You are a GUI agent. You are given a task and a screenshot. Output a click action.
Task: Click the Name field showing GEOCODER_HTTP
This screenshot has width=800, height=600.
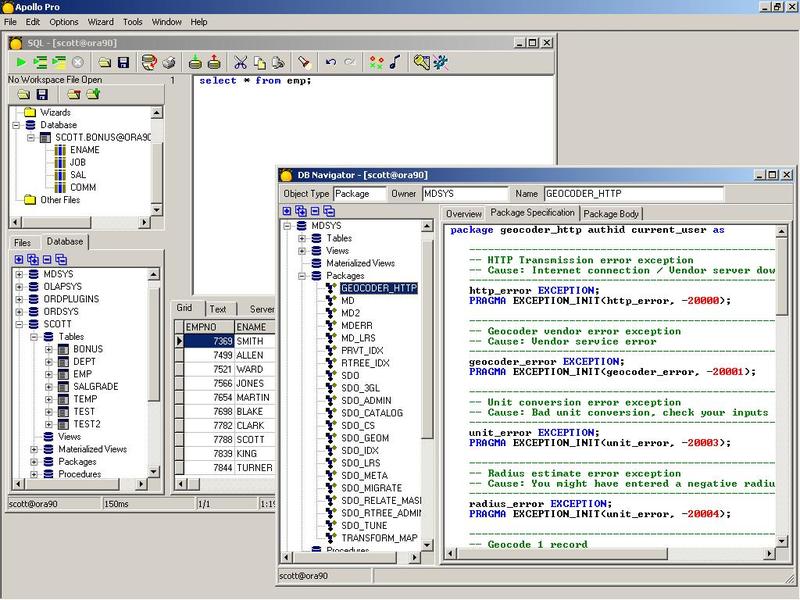(634, 194)
